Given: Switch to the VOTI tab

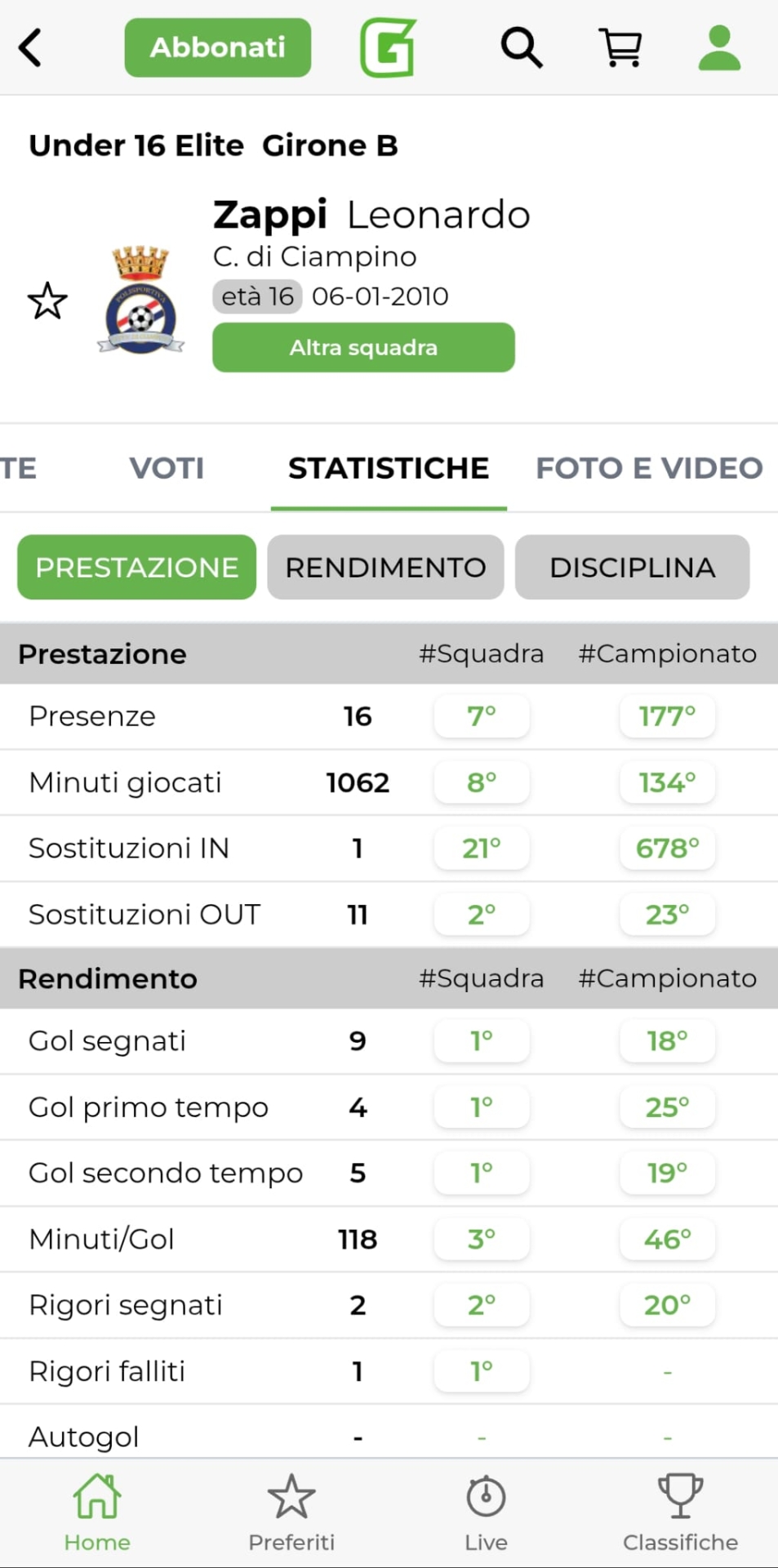Looking at the screenshot, I should (x=167, y=468).
